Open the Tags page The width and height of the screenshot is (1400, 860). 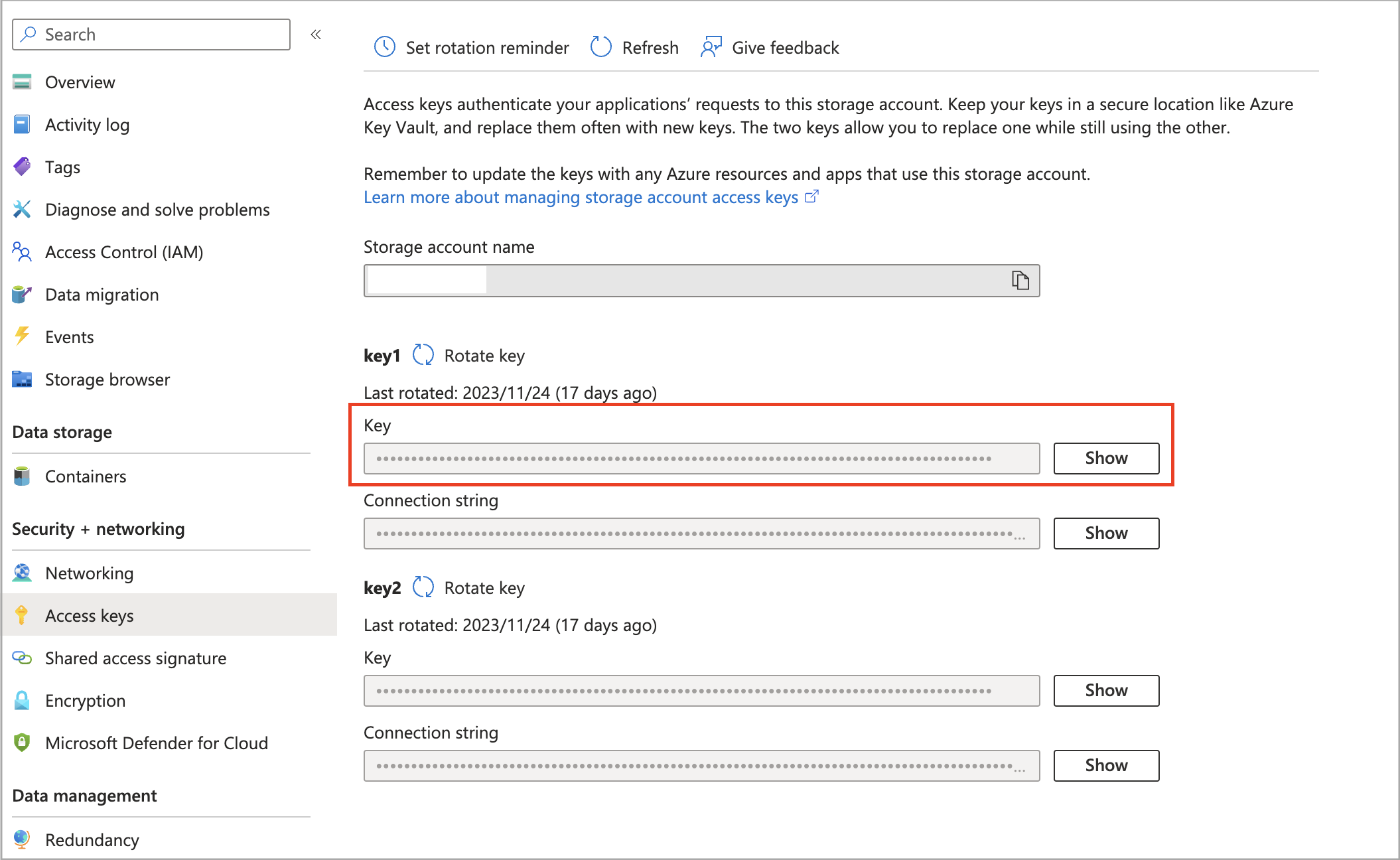point(62,167)
